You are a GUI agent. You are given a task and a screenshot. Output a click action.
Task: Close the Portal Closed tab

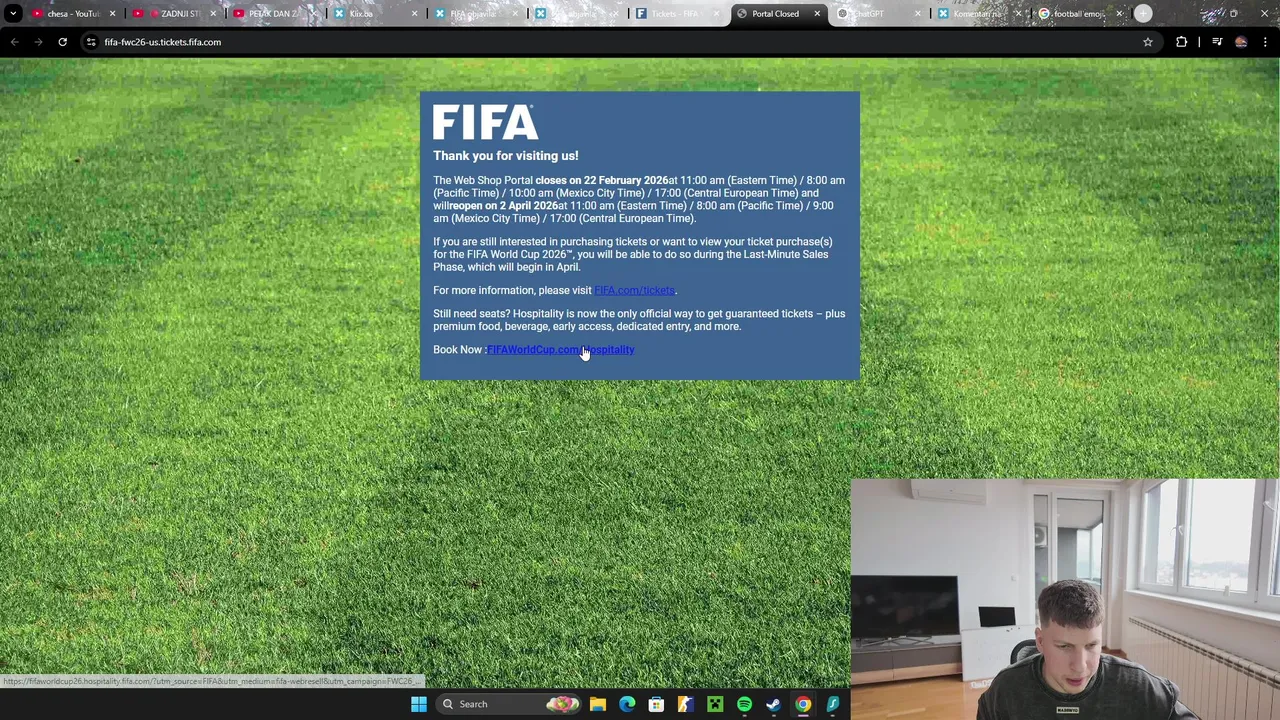[x=817, y=14]
